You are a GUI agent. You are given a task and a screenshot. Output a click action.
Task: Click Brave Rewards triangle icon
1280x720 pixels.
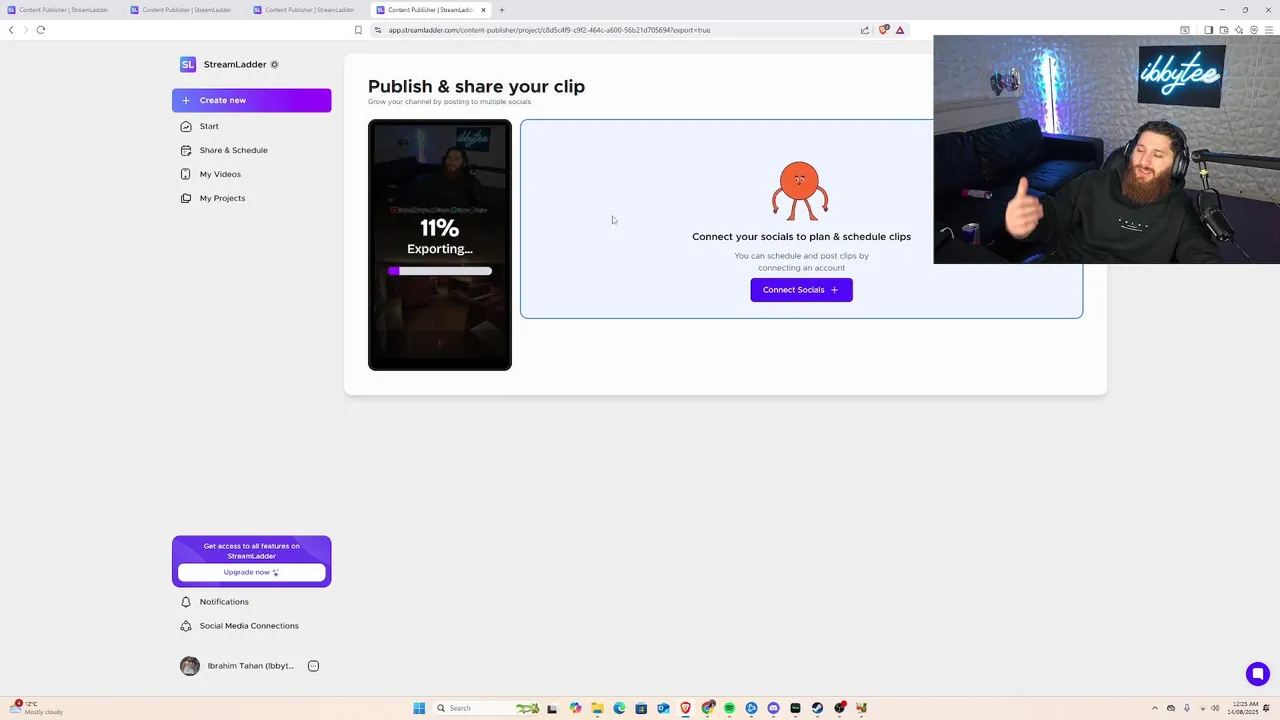click(x=900, y=30)
